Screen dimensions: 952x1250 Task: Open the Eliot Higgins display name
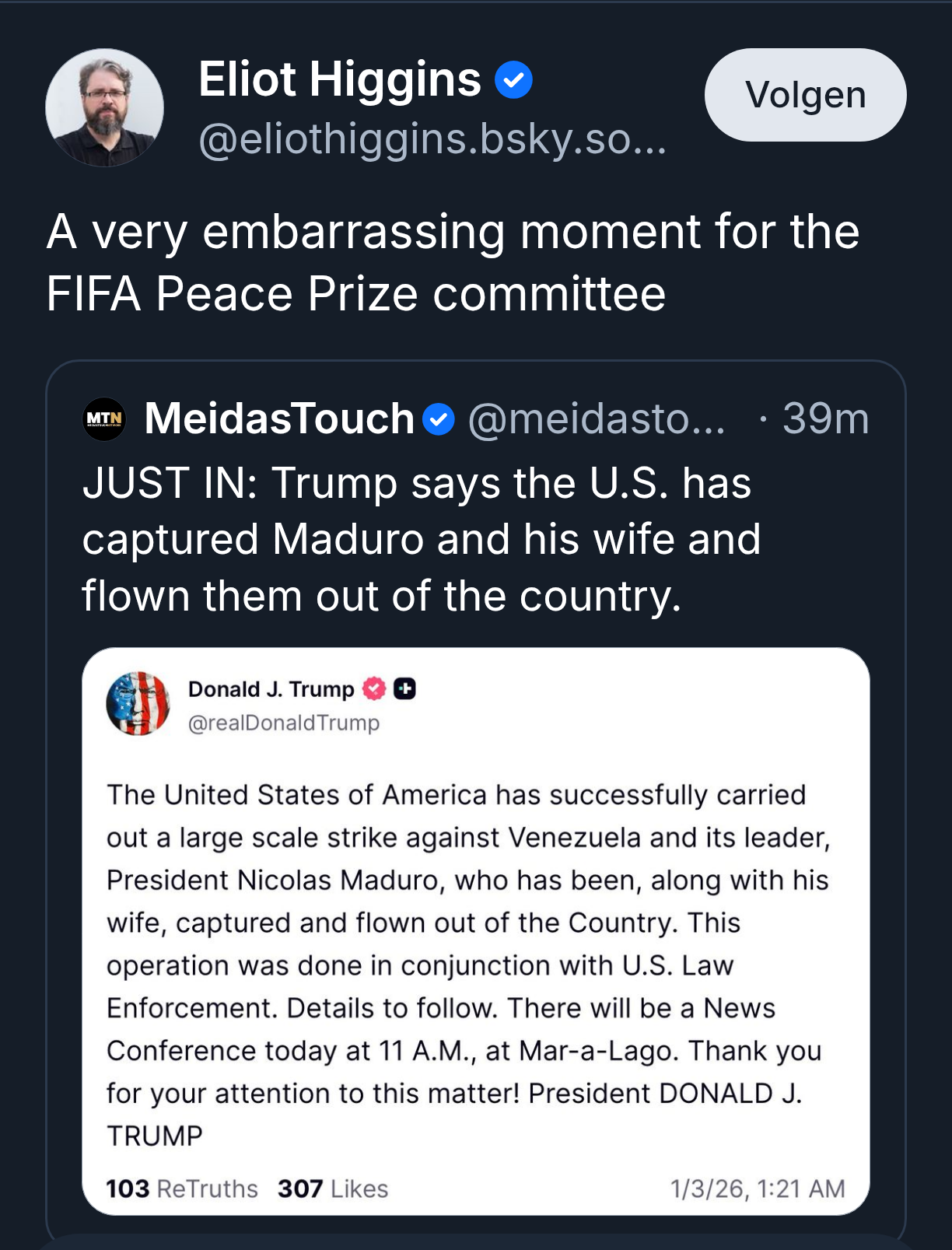(340, 79)
